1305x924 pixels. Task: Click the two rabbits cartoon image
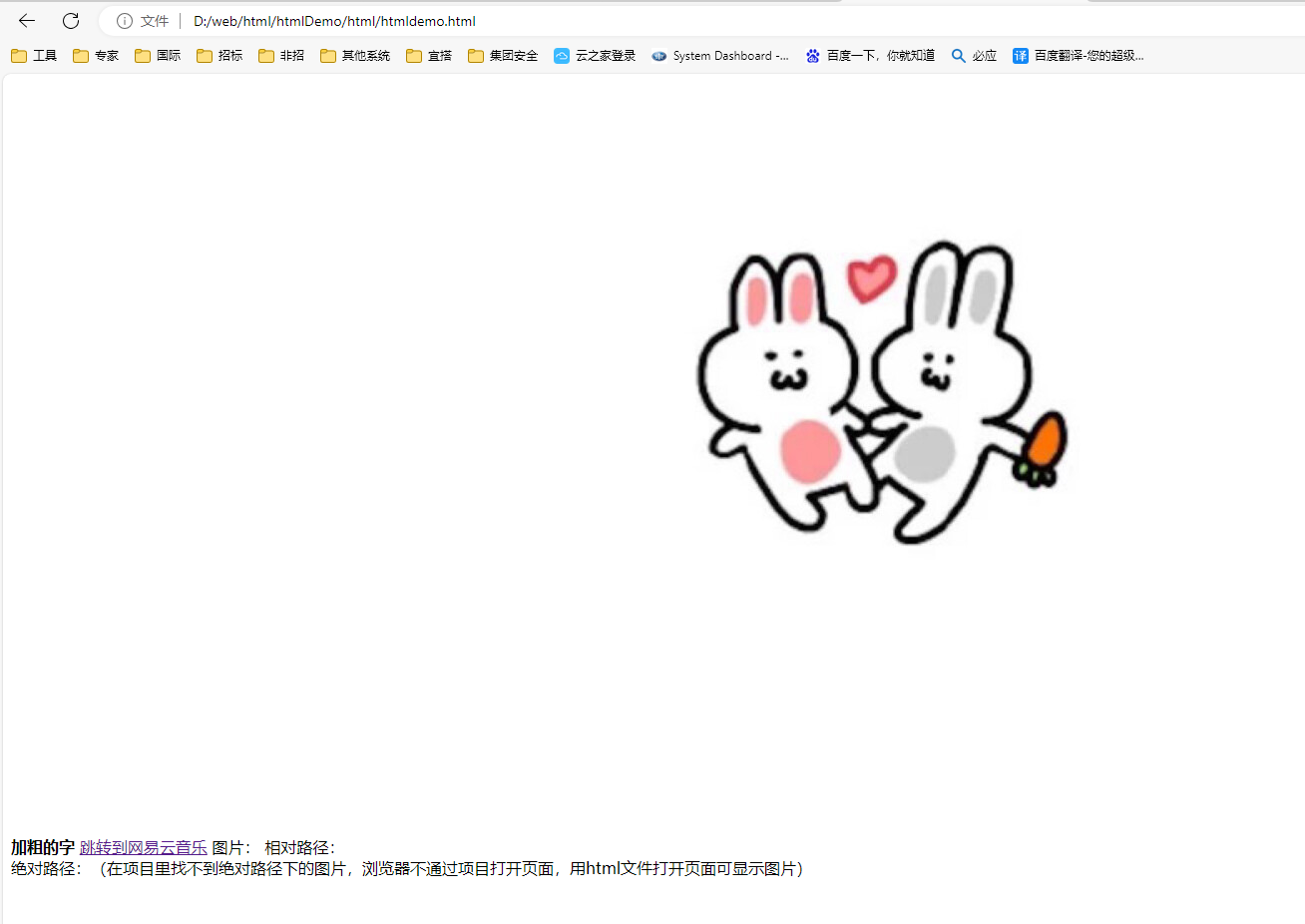(882, 392)
